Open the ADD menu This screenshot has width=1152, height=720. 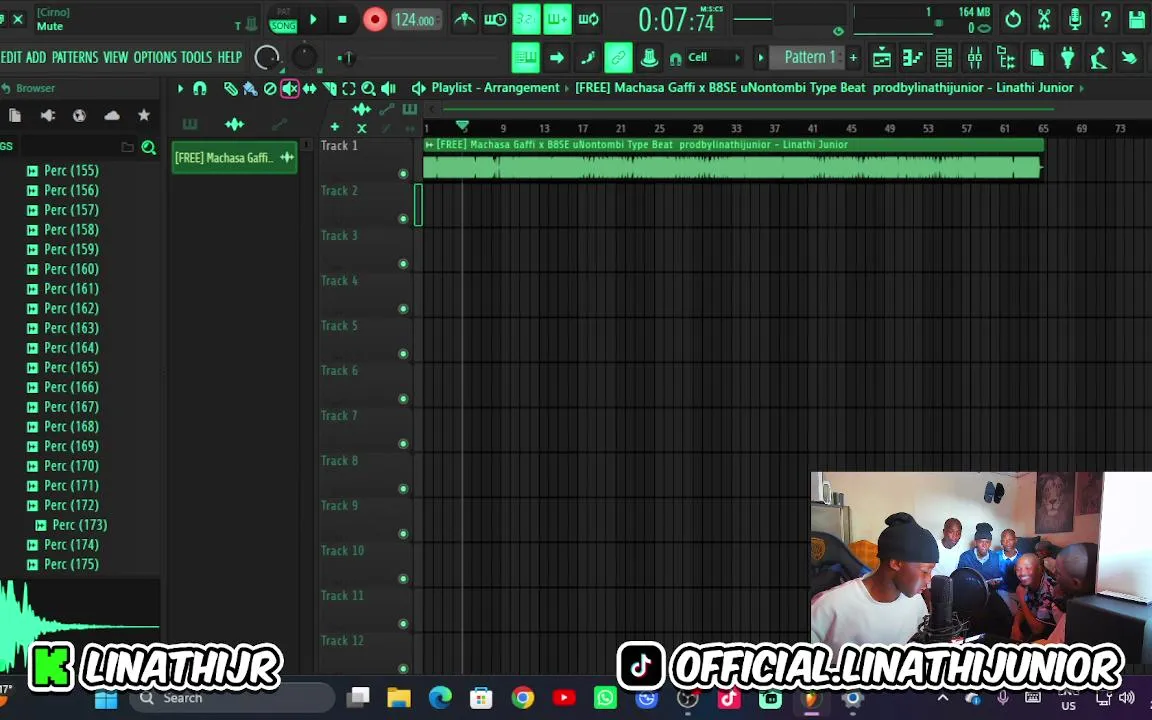35,57
